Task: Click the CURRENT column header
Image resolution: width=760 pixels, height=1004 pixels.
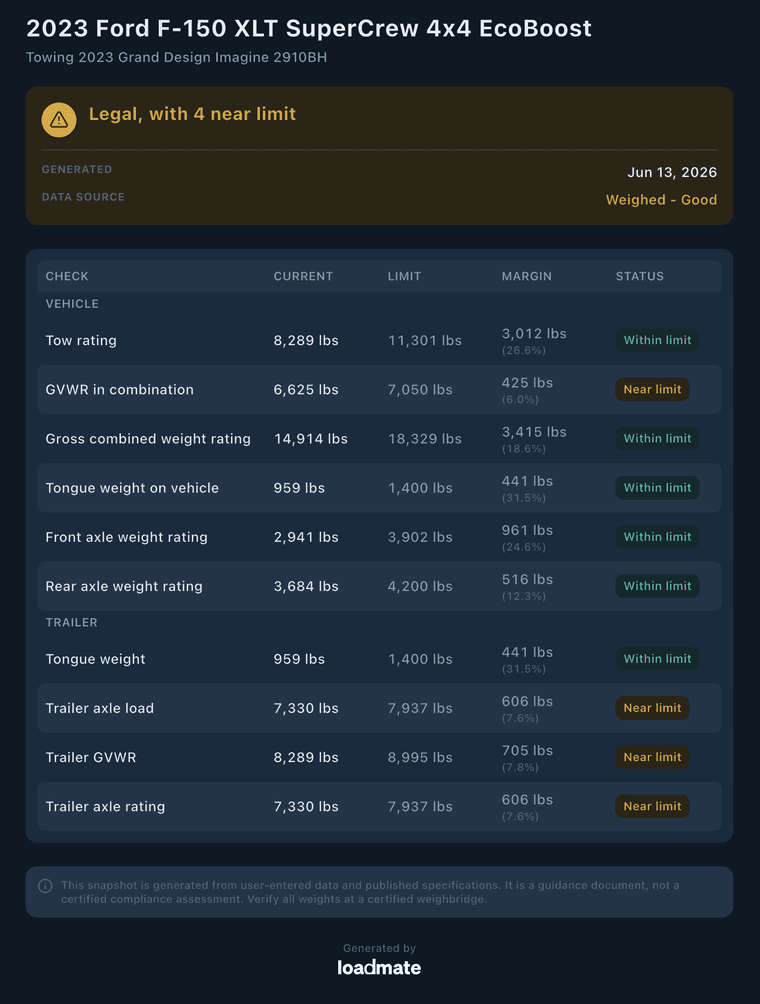Action: click(x=303, y=276)
